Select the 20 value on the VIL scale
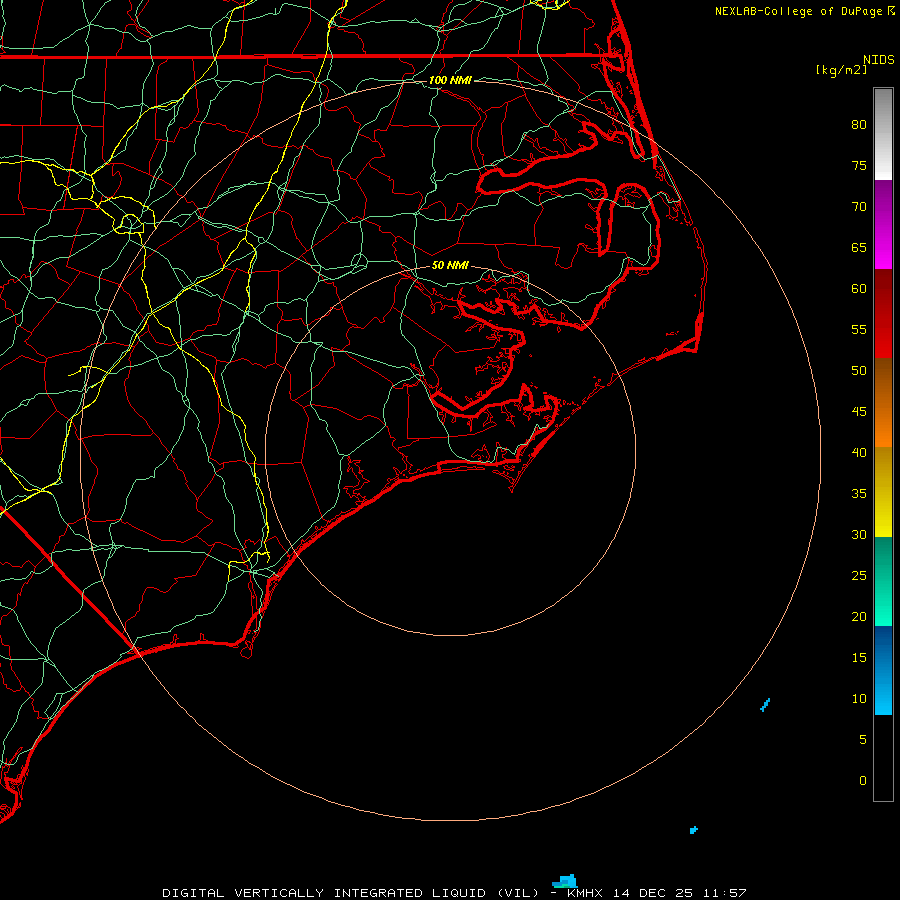 click(859, 616)
